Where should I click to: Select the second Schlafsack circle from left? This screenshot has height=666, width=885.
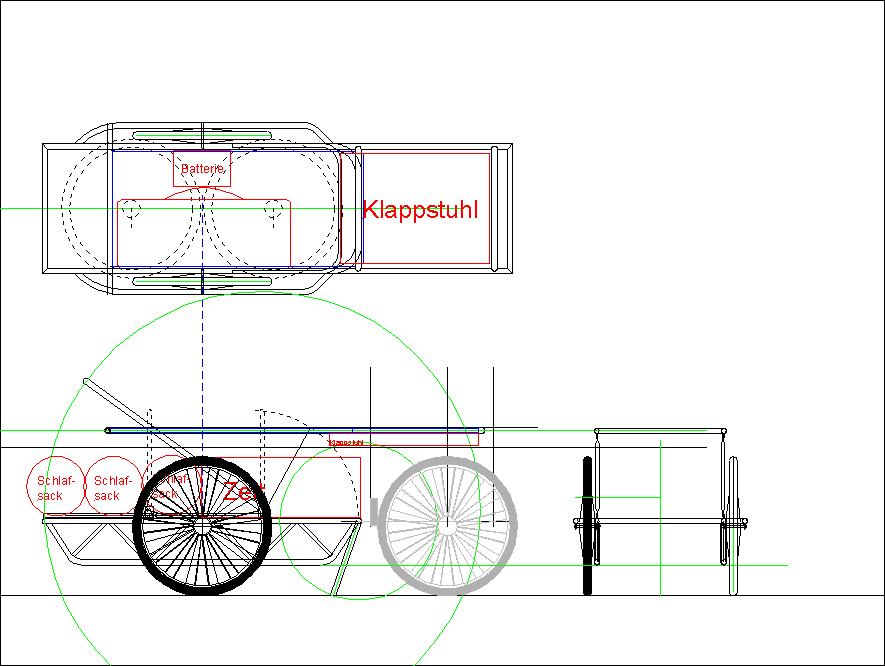click(108, 484)
